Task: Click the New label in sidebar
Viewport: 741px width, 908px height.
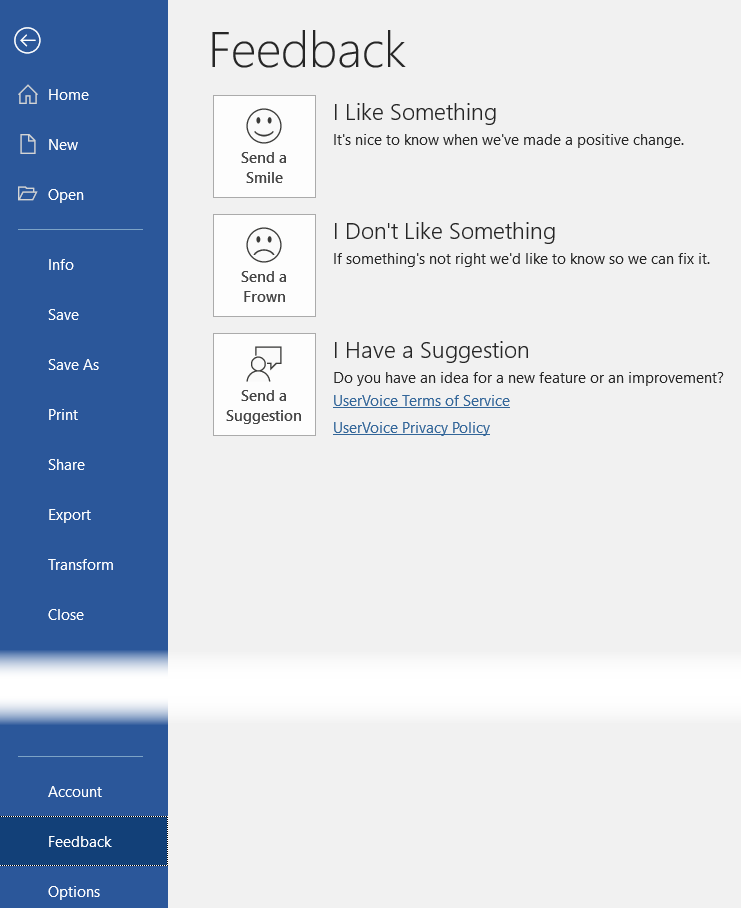Action: point(63,145)
